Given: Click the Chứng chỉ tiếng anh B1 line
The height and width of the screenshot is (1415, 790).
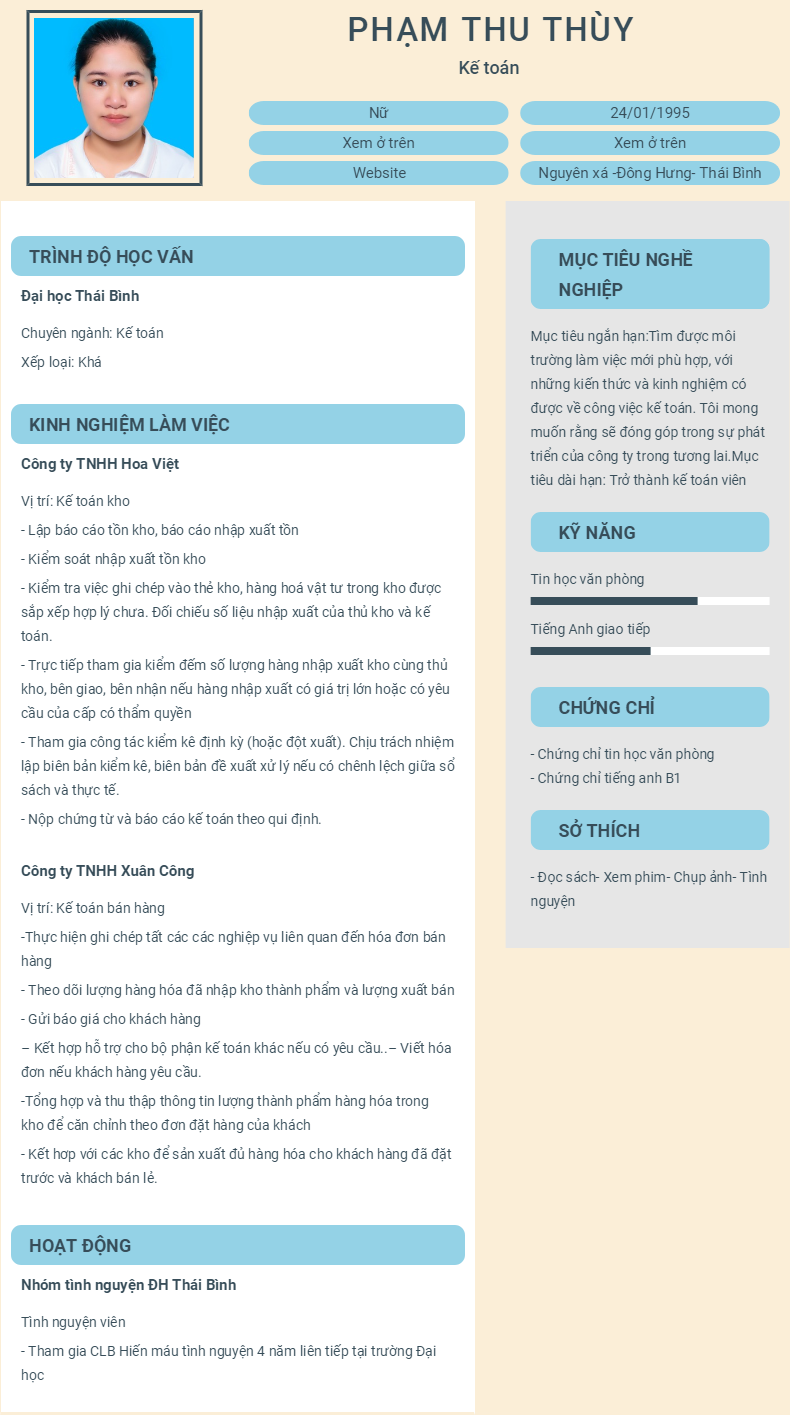Looking at the screenshot, I should tap(605, 778).
